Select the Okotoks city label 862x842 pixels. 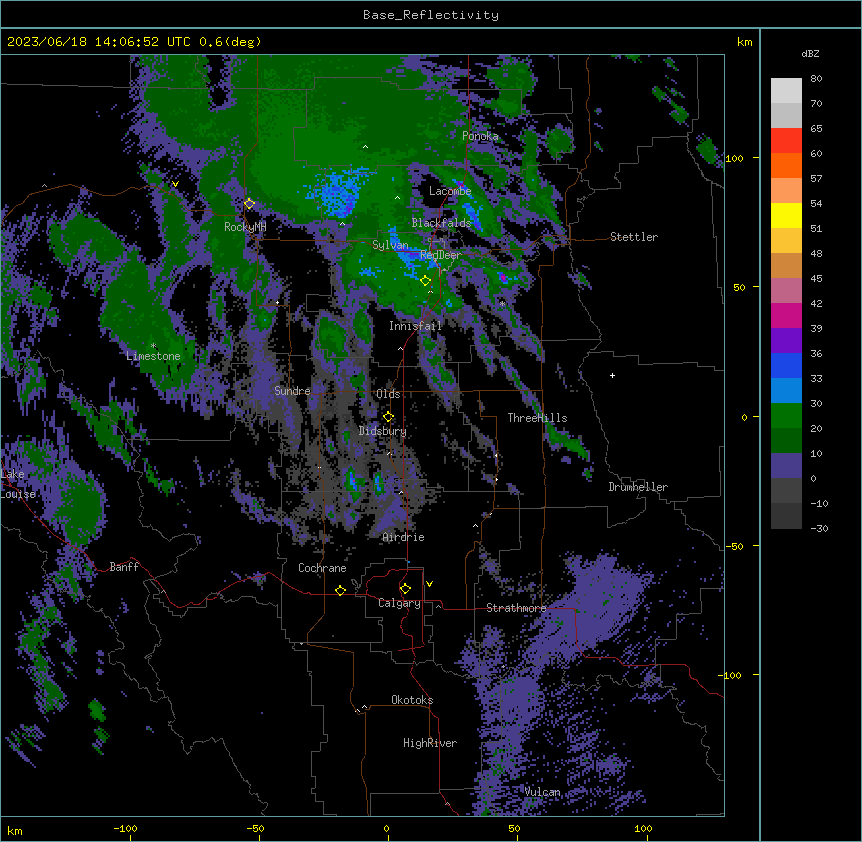(x=412, y=700)
